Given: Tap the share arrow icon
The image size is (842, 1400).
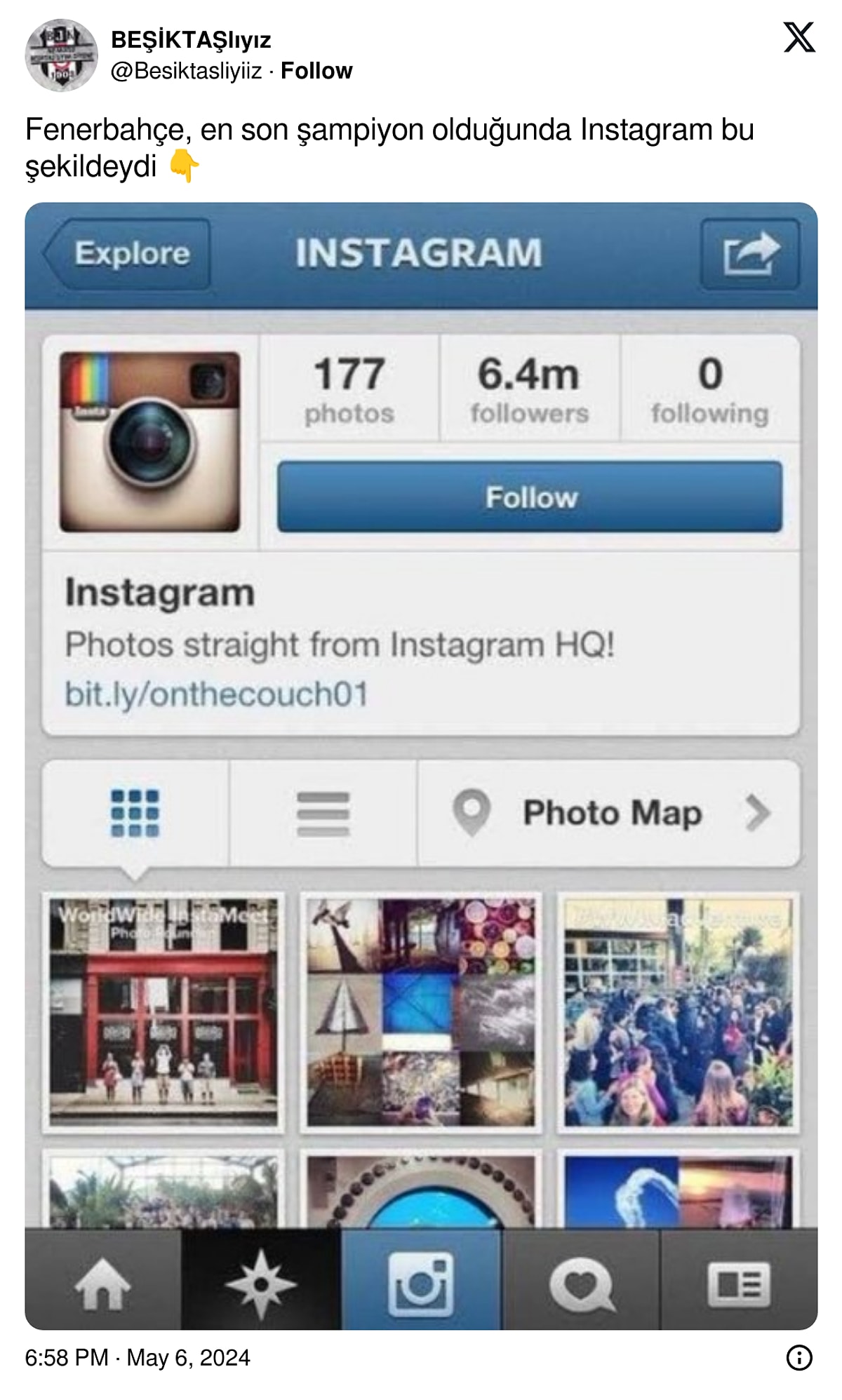Looking at the screenshot, I should tap(750, 254).
